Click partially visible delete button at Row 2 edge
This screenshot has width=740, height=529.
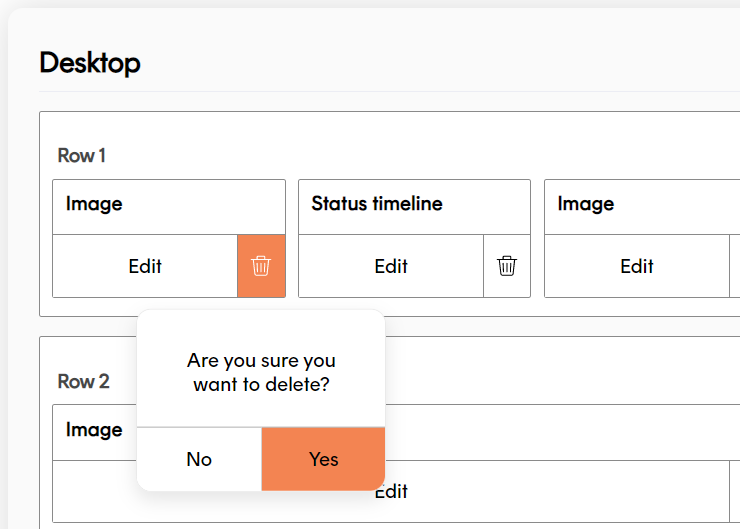point(735,491)
